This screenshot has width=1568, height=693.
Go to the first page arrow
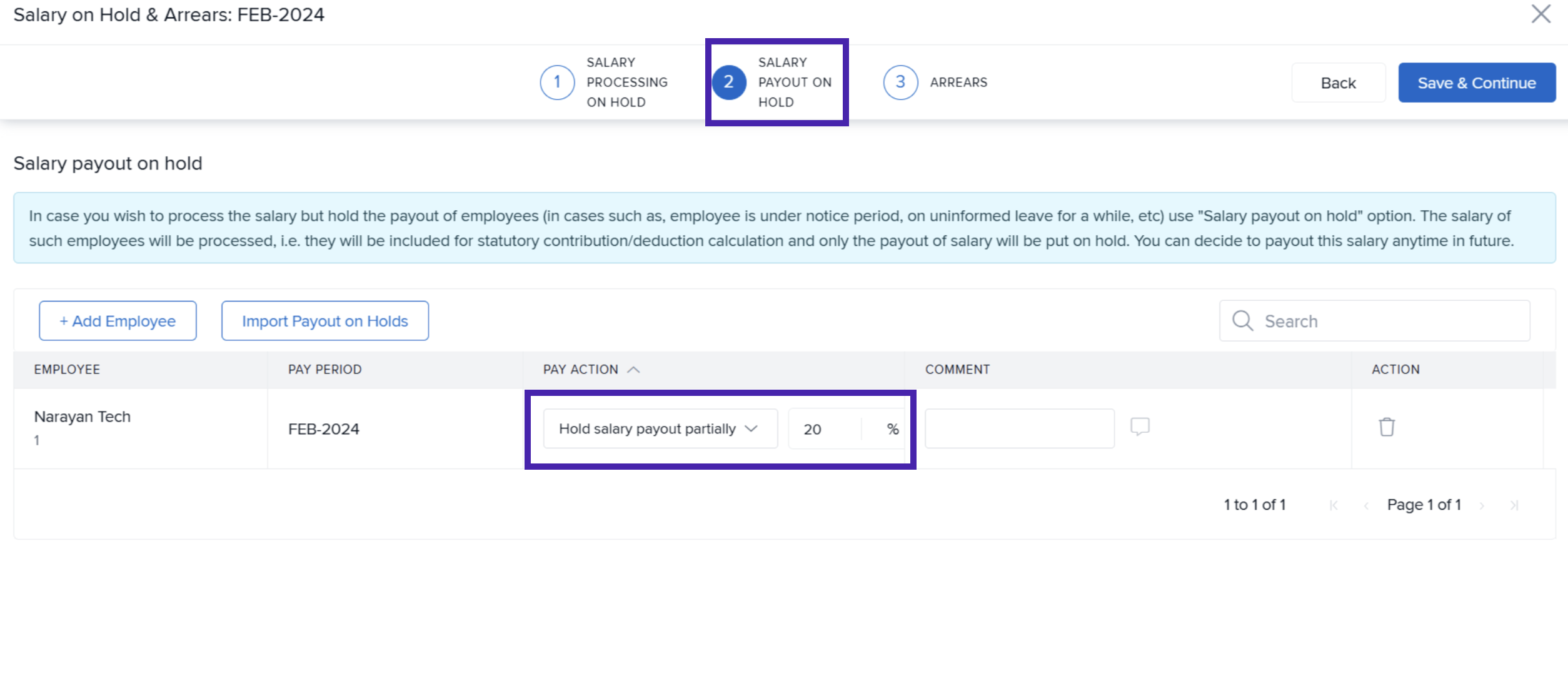point(1334,505)
